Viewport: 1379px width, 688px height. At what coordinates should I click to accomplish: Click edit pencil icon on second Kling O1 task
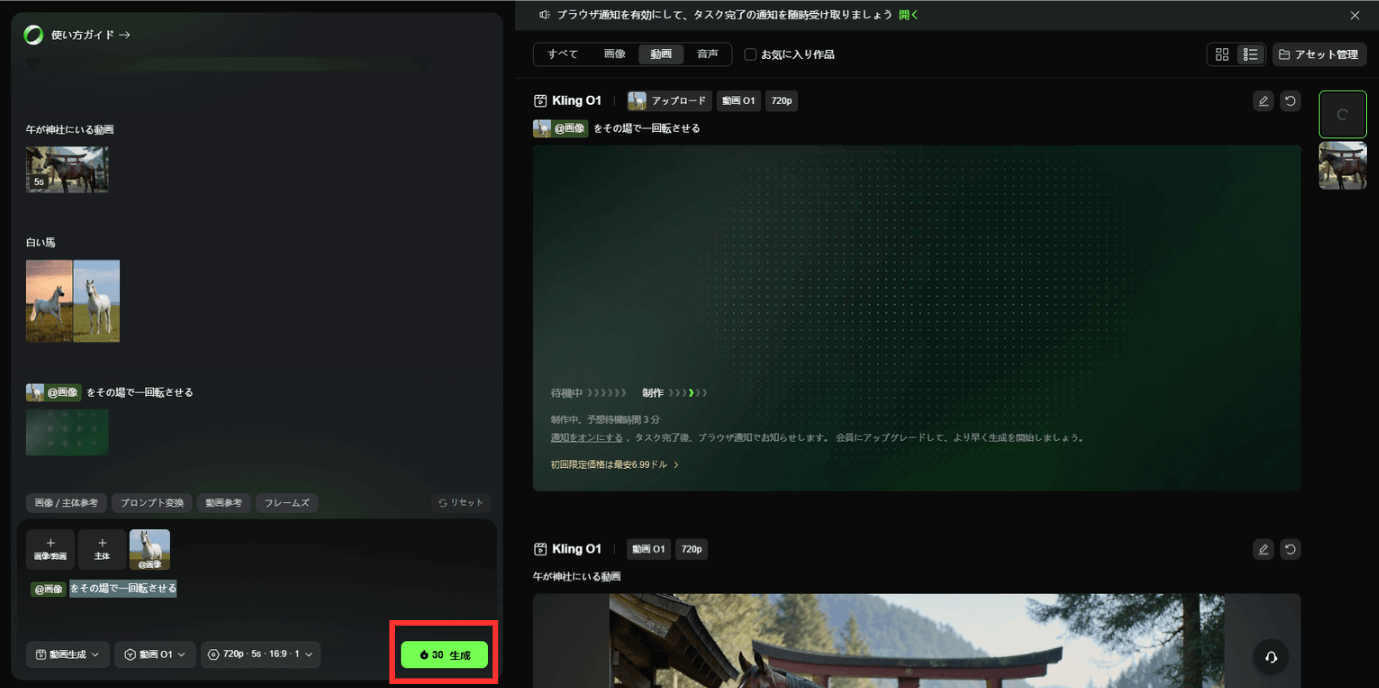click(1263, 549)
